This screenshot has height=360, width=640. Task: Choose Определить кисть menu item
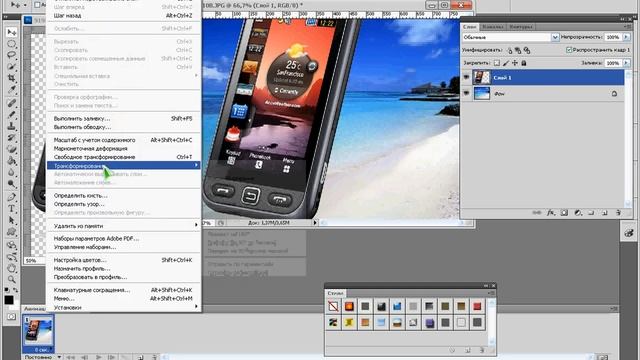click(123, 195)
